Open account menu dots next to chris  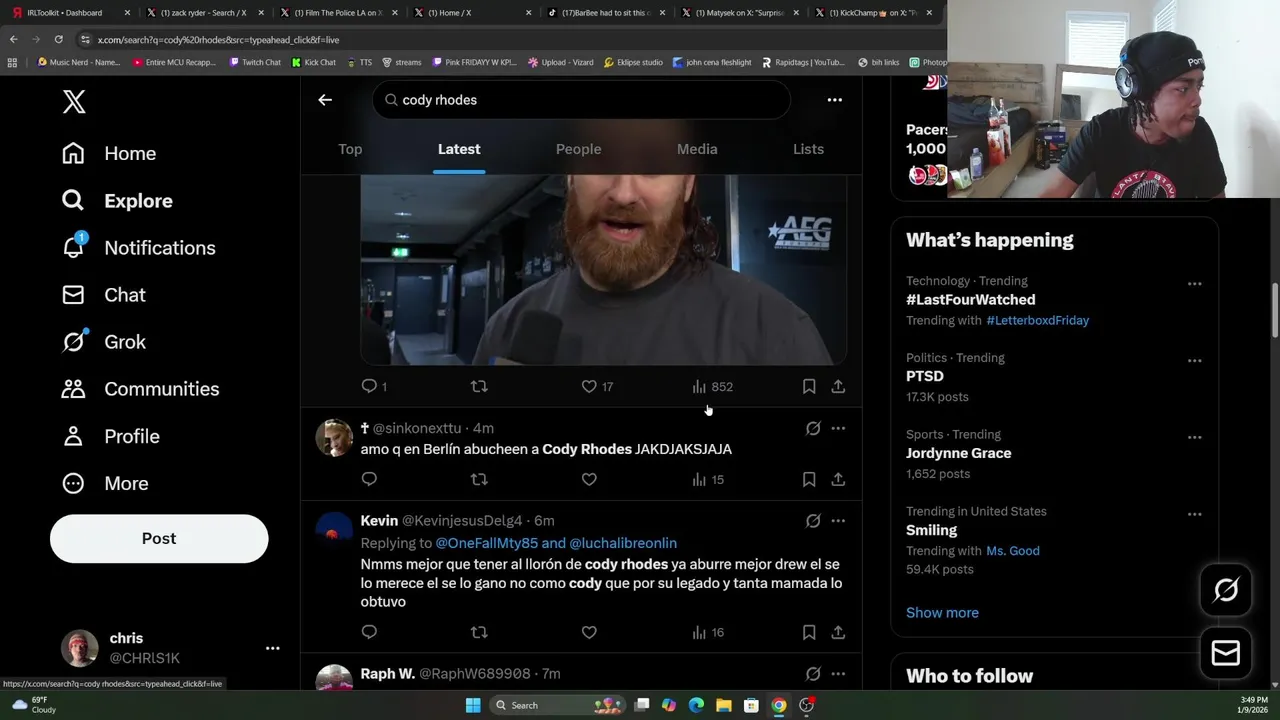point(272,648)
